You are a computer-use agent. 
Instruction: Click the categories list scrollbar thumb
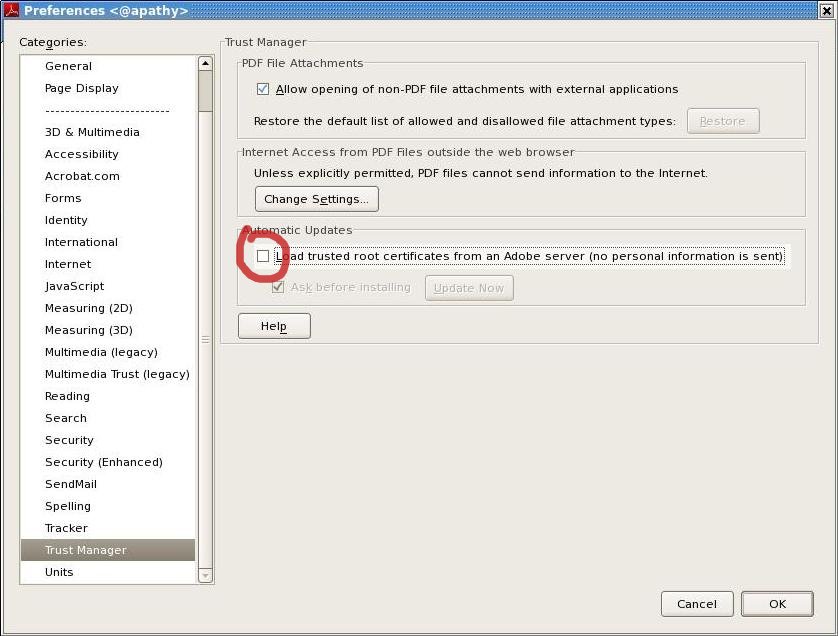(205, 92)
